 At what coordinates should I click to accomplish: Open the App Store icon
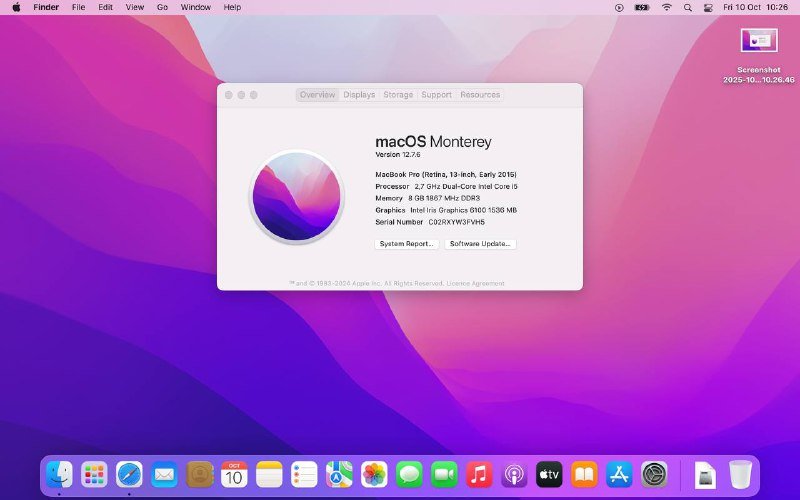tap(619, 474)
